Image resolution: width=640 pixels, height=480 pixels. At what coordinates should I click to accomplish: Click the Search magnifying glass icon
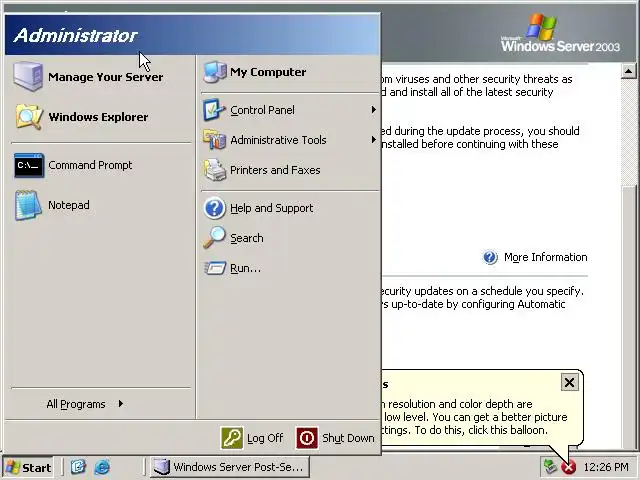click(214, 238)
